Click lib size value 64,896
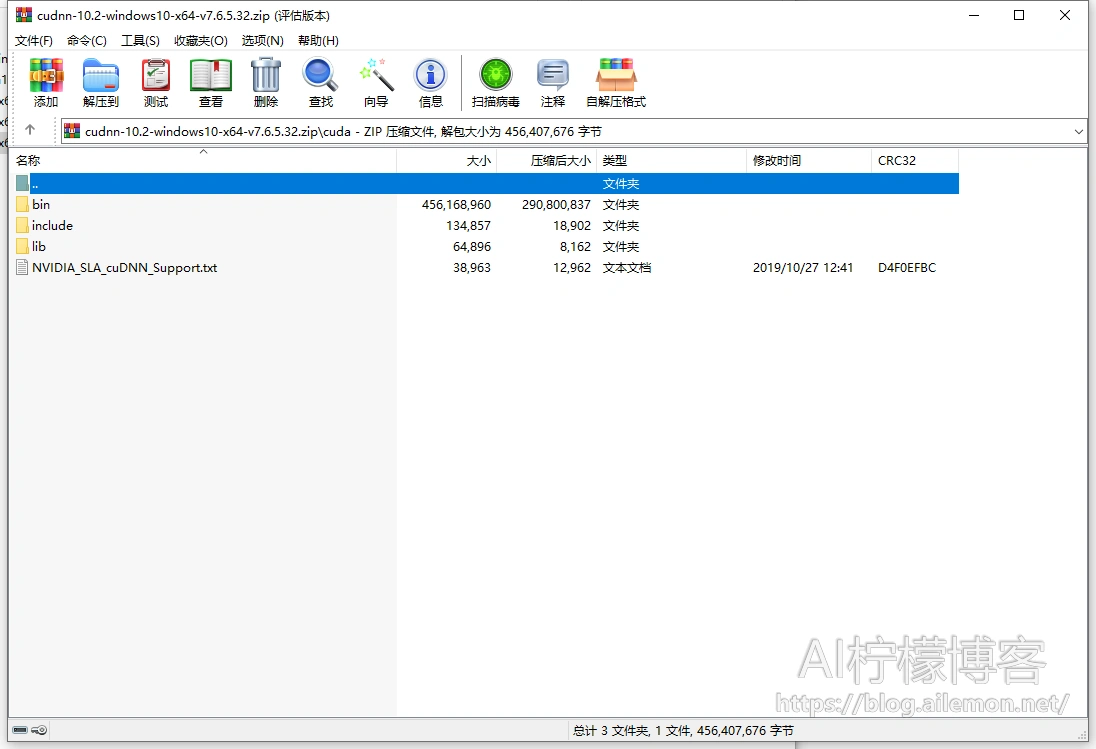This screenshot has height=749, width=1096. pyautogui.click(x=472, y=247)
